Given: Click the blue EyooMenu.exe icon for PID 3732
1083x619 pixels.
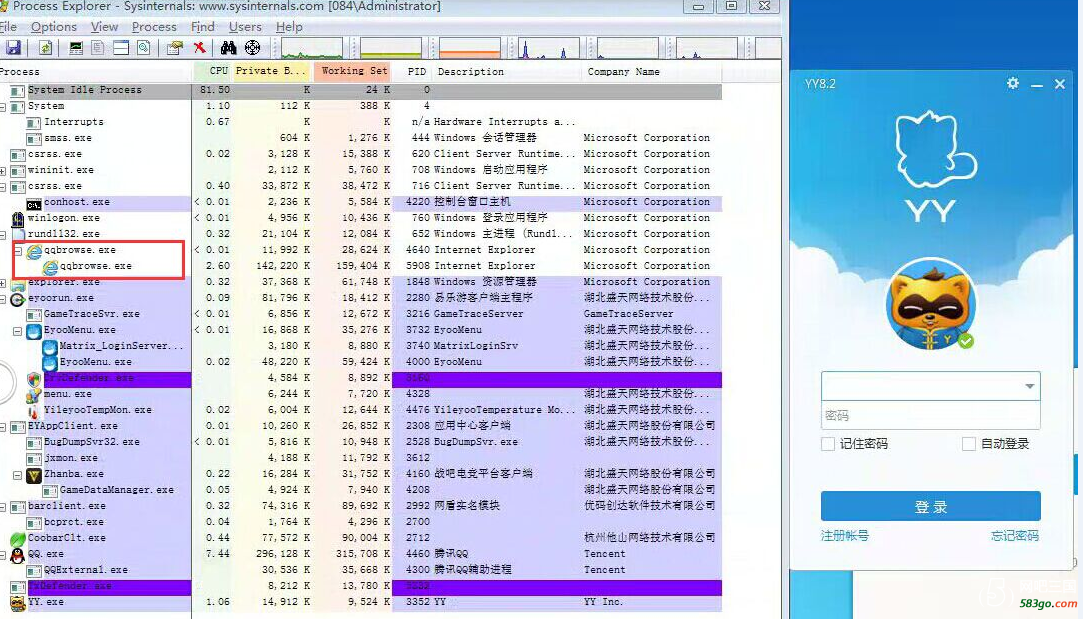Looking at the screenshot, I should point(34,331).
